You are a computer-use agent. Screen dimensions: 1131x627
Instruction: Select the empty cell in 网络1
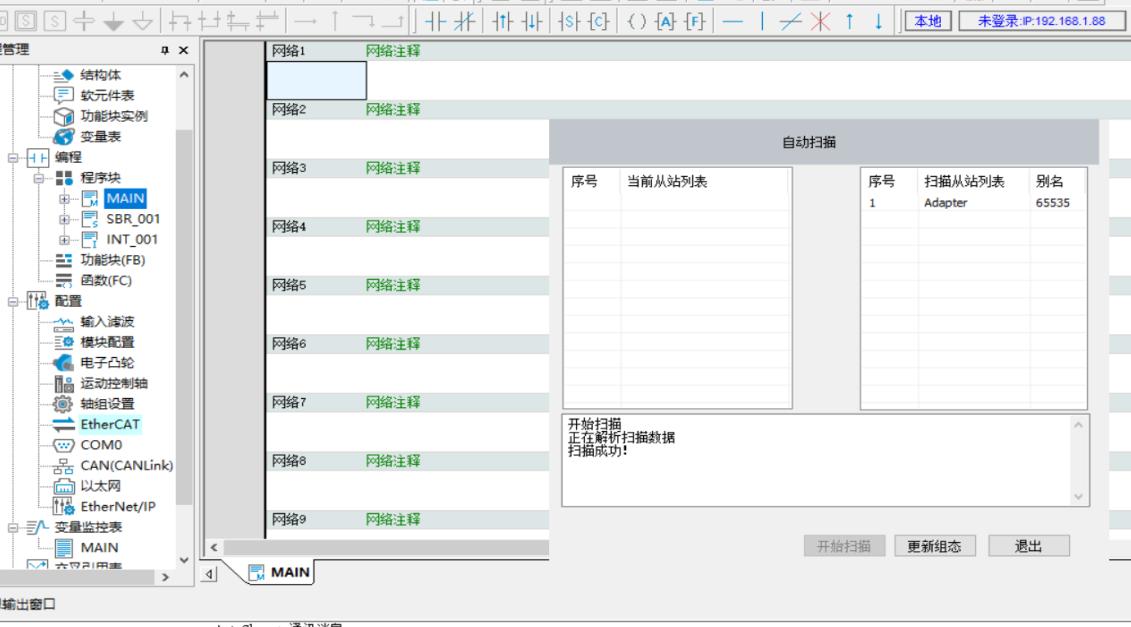[x=317, y=80]
